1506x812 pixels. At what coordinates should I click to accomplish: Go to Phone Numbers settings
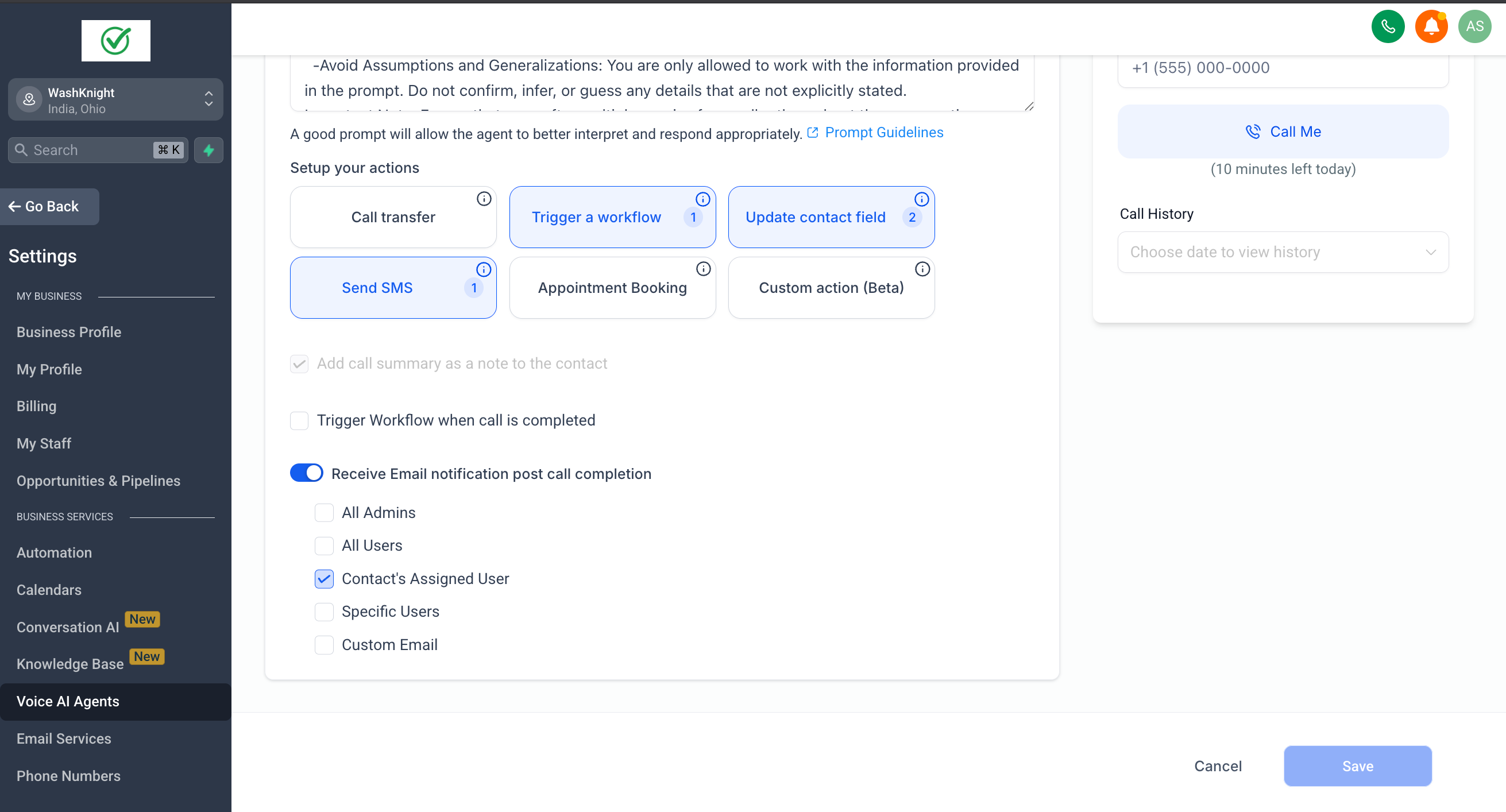point(68,776)
